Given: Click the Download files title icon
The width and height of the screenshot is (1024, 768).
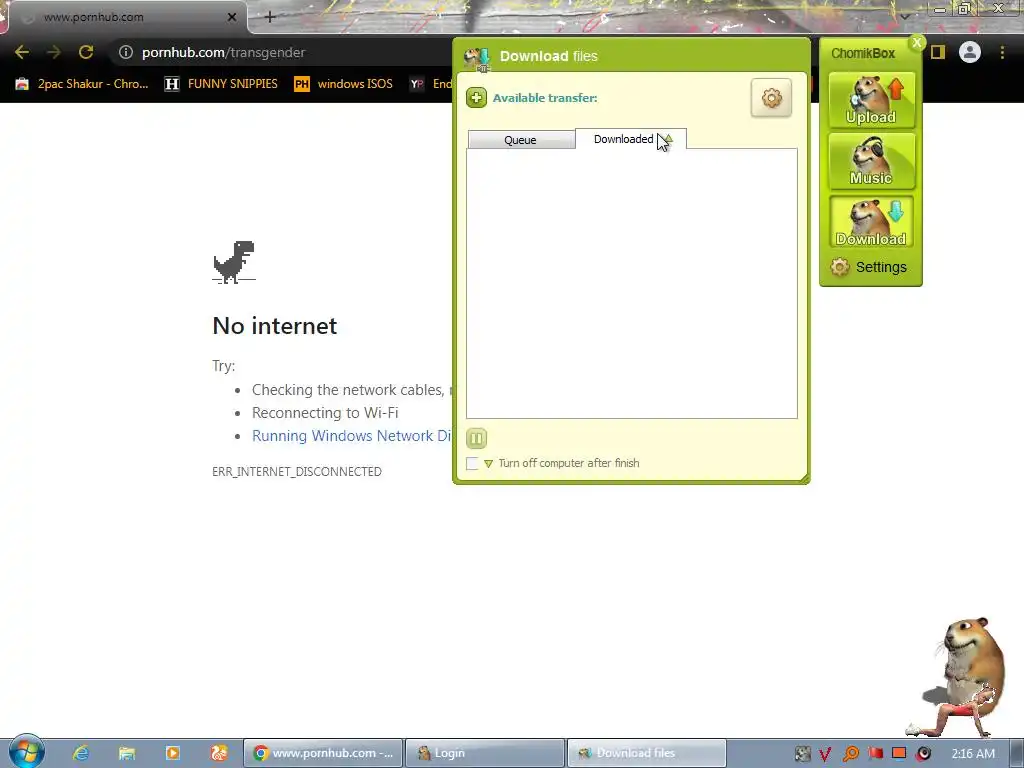Looking at the screenshot, I should pyautogui.click(x=477, y=59).
